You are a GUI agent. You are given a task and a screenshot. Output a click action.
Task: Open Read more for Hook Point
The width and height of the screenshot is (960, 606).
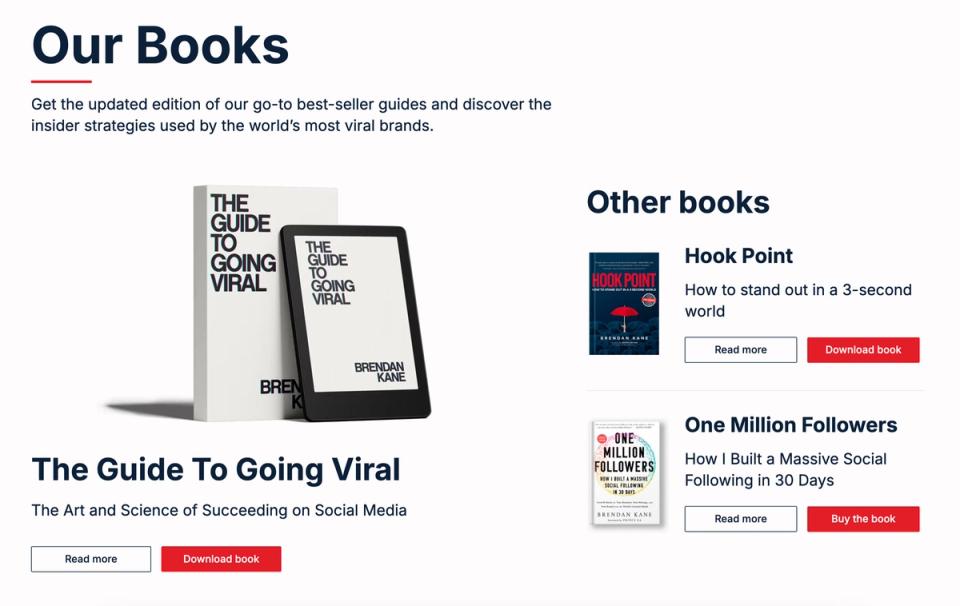click(x=741, y=350)
